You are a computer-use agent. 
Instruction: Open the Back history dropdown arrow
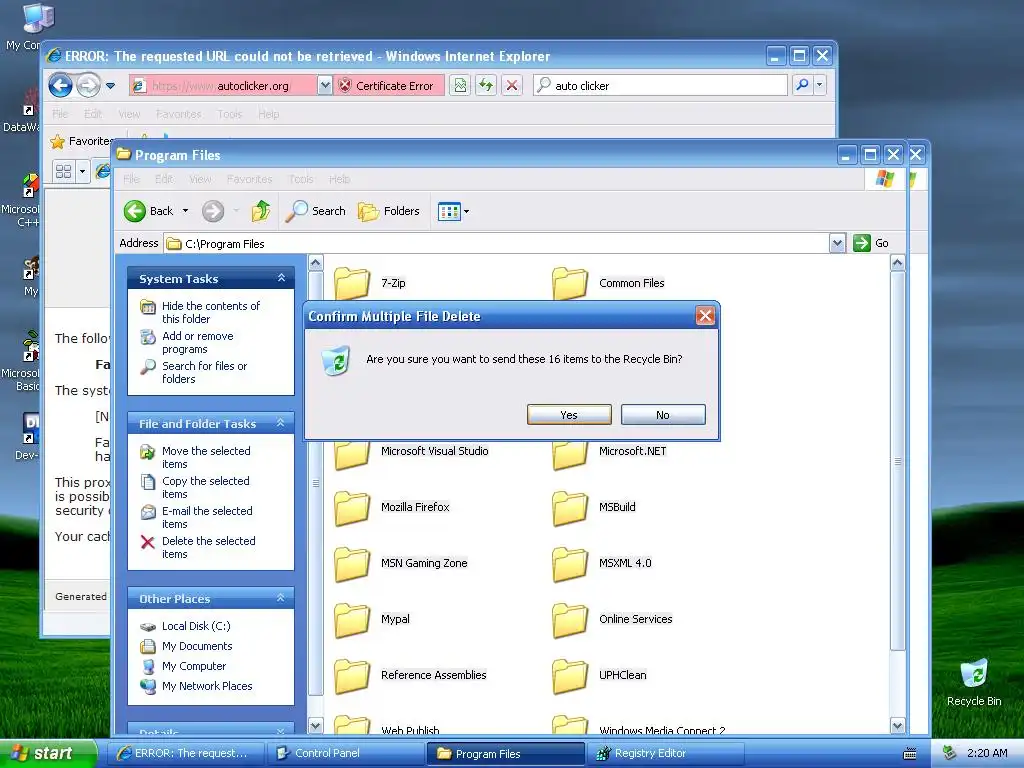(185, 211)
